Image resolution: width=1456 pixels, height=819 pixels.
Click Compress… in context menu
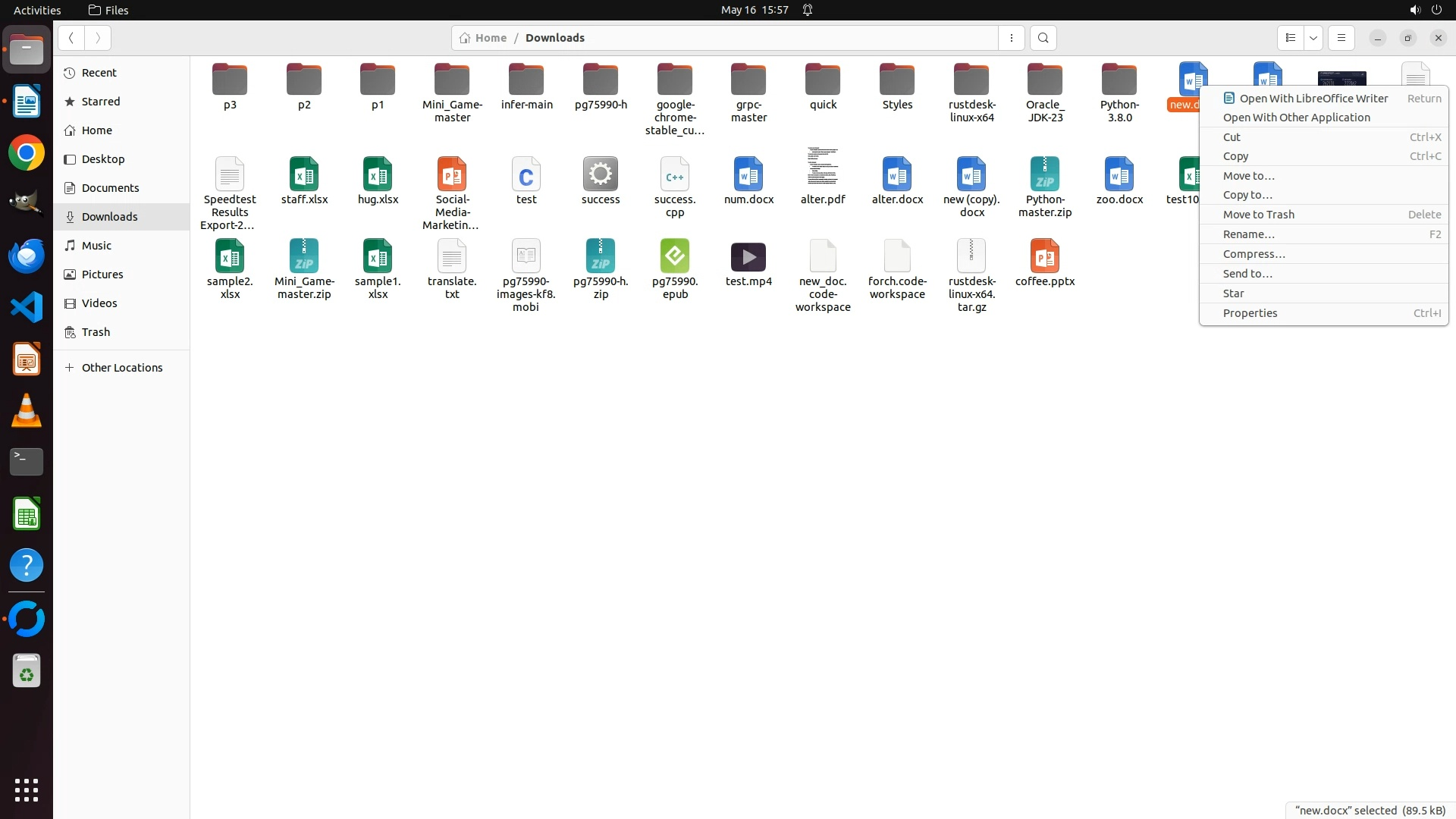pos(1254,254)
